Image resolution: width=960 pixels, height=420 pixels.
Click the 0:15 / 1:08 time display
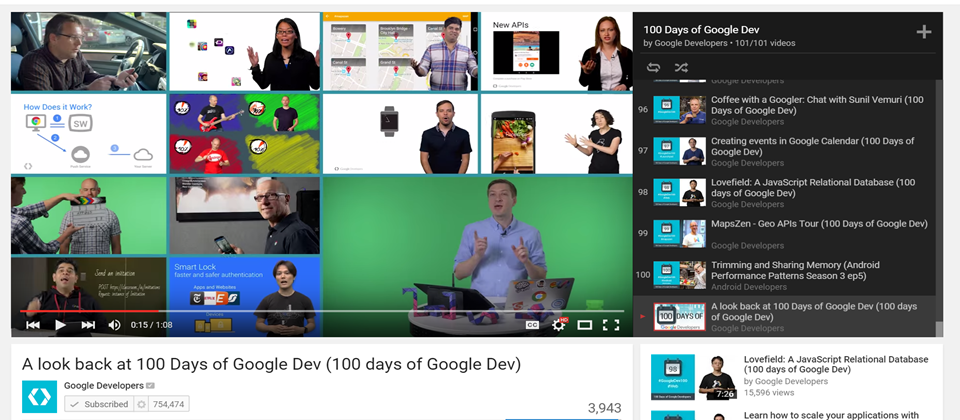click(151, 325)
